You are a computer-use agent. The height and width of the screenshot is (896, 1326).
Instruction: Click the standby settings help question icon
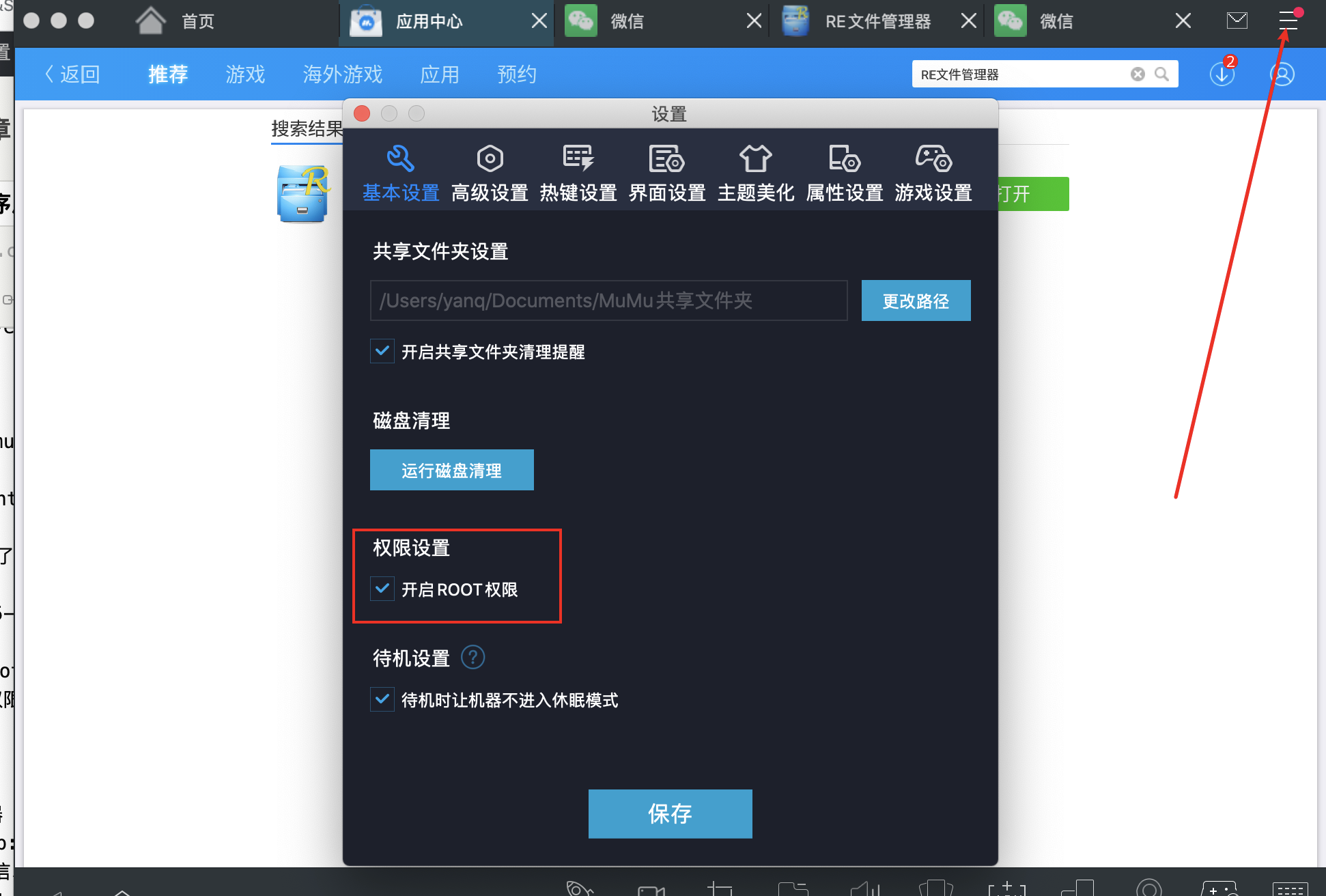click(x=472, y=658)
